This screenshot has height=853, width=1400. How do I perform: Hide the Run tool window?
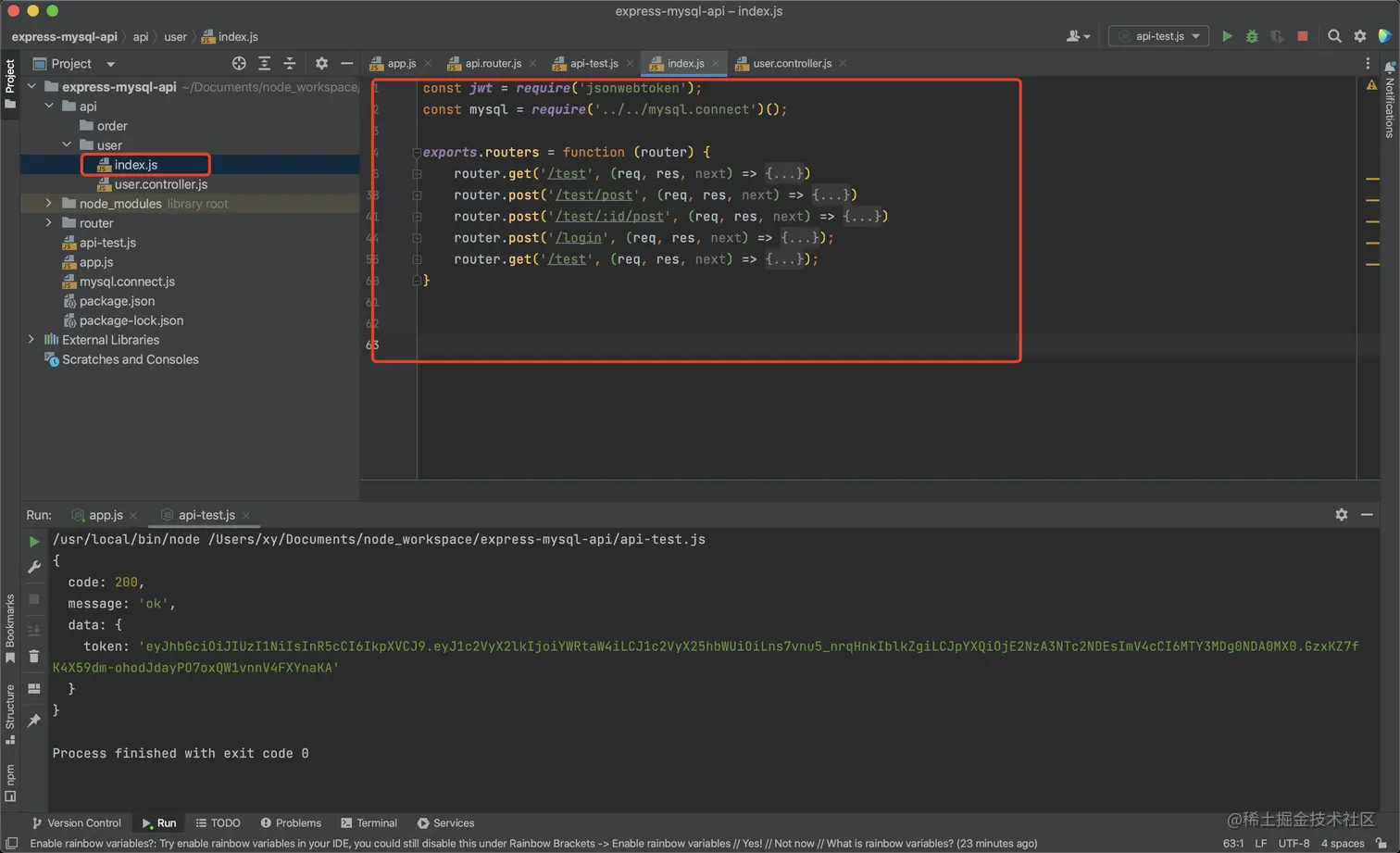(x=1367, y=514)
